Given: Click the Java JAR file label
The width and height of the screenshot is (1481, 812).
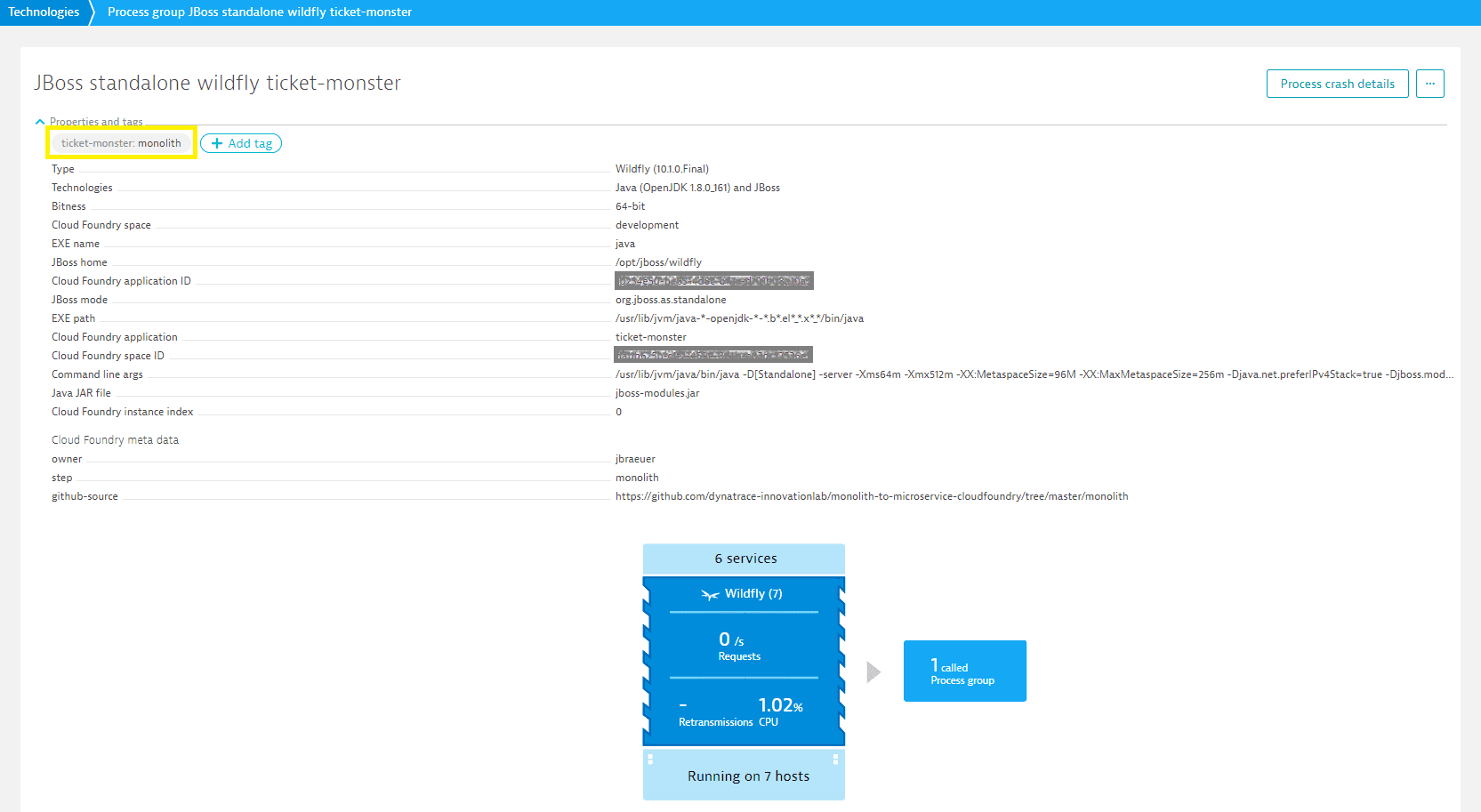Looking at the screenshot, I should [81, 393].
